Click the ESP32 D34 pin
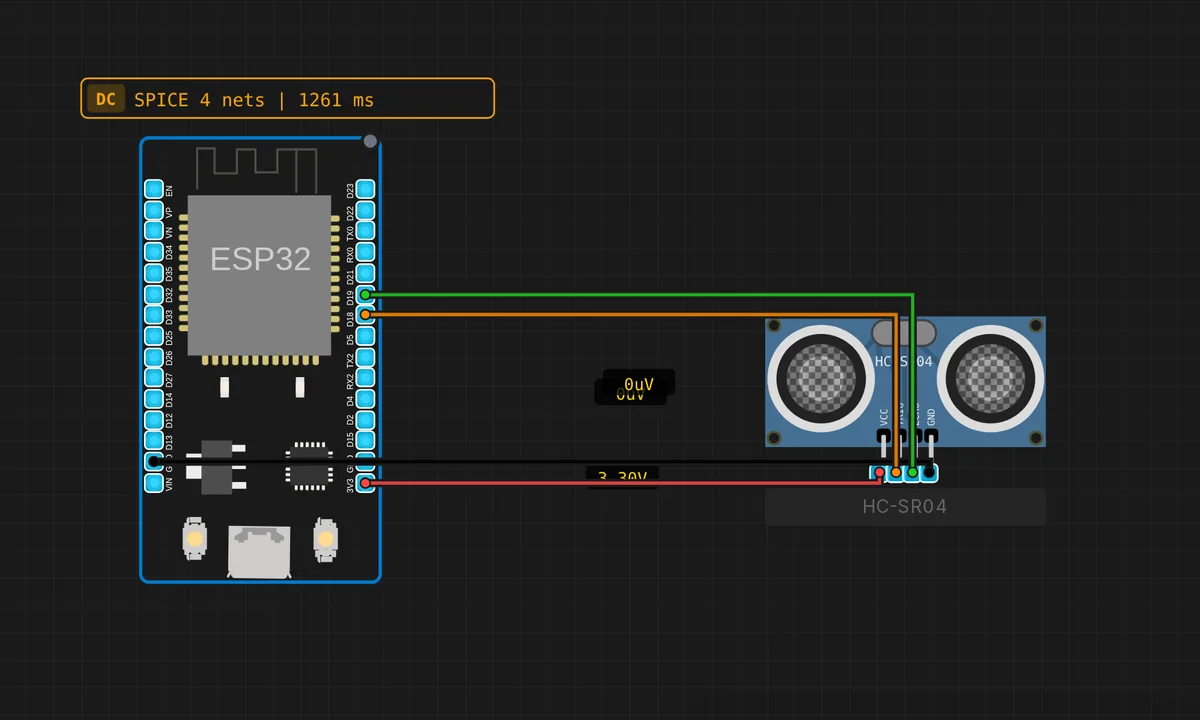This screenshot has height=720, width=1200. tap(153, 253)
